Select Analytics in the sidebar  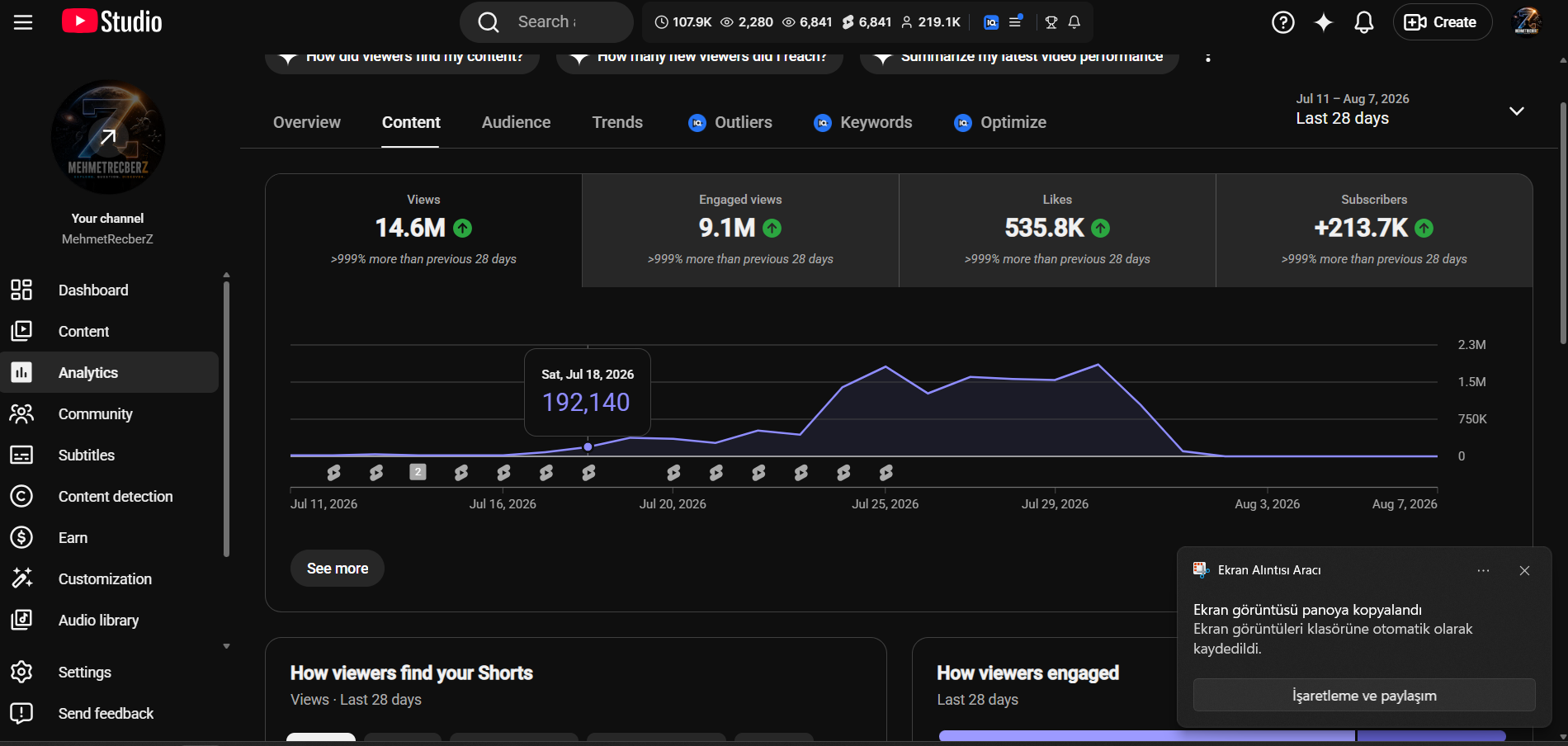click(x=110, y=372)
